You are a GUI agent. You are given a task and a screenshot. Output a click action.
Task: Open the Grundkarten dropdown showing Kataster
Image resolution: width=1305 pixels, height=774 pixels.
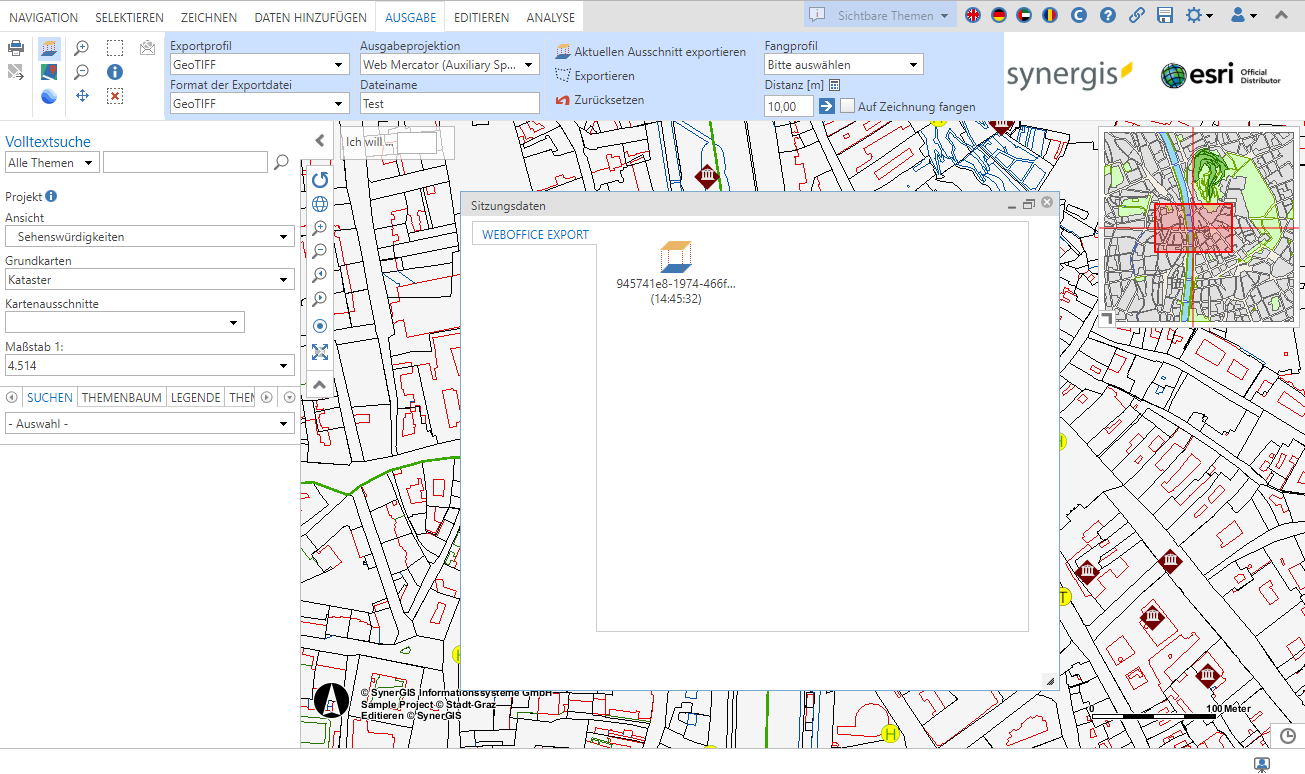tap(150, 279)
